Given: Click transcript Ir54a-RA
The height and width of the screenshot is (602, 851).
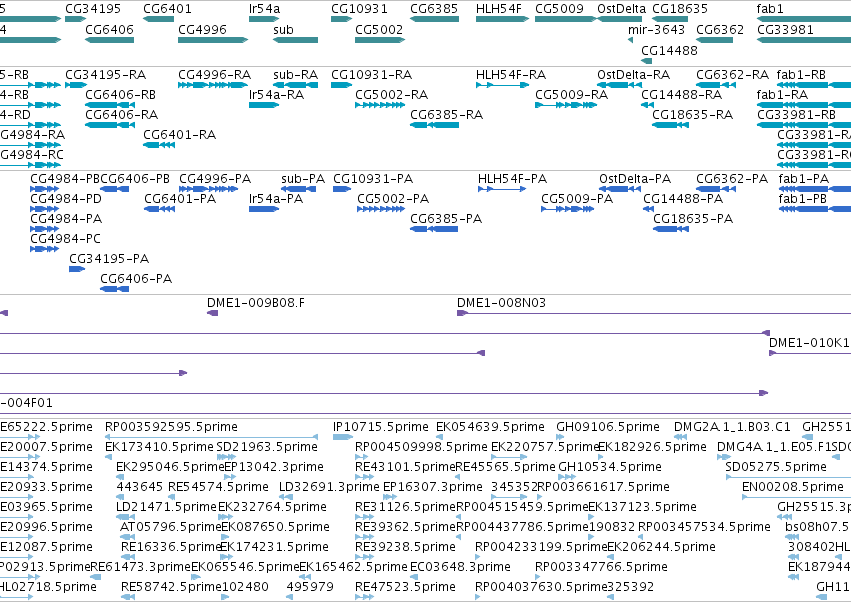Looking at the screenshot, I should [264, 105].
